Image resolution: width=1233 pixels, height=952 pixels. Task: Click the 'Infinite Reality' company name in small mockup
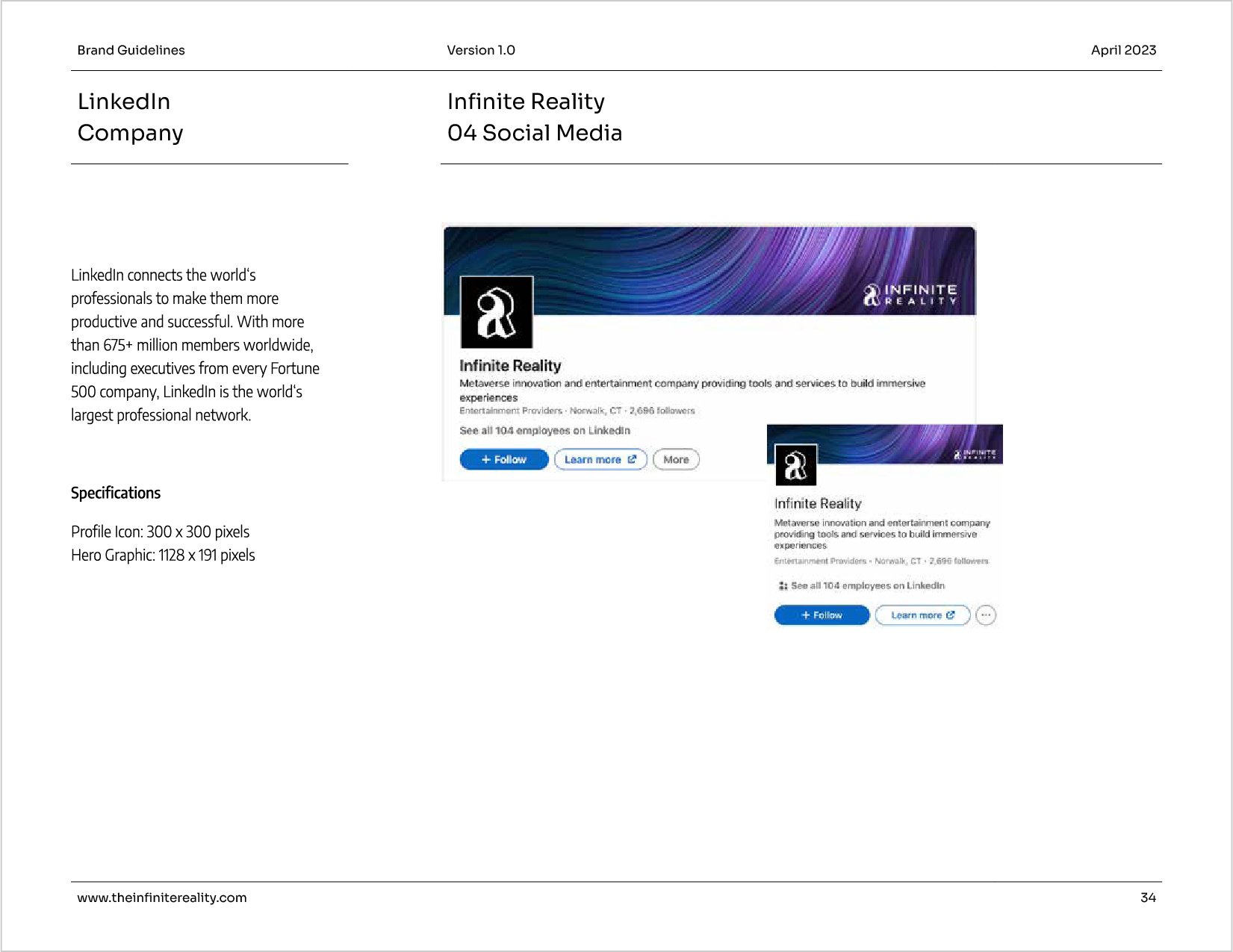pyautogui.click(x=818, y=504)
